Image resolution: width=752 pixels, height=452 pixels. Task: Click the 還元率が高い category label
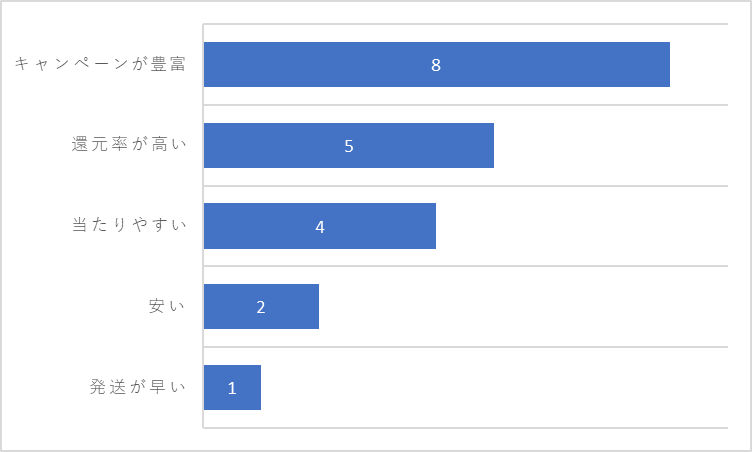pos(129,144)
